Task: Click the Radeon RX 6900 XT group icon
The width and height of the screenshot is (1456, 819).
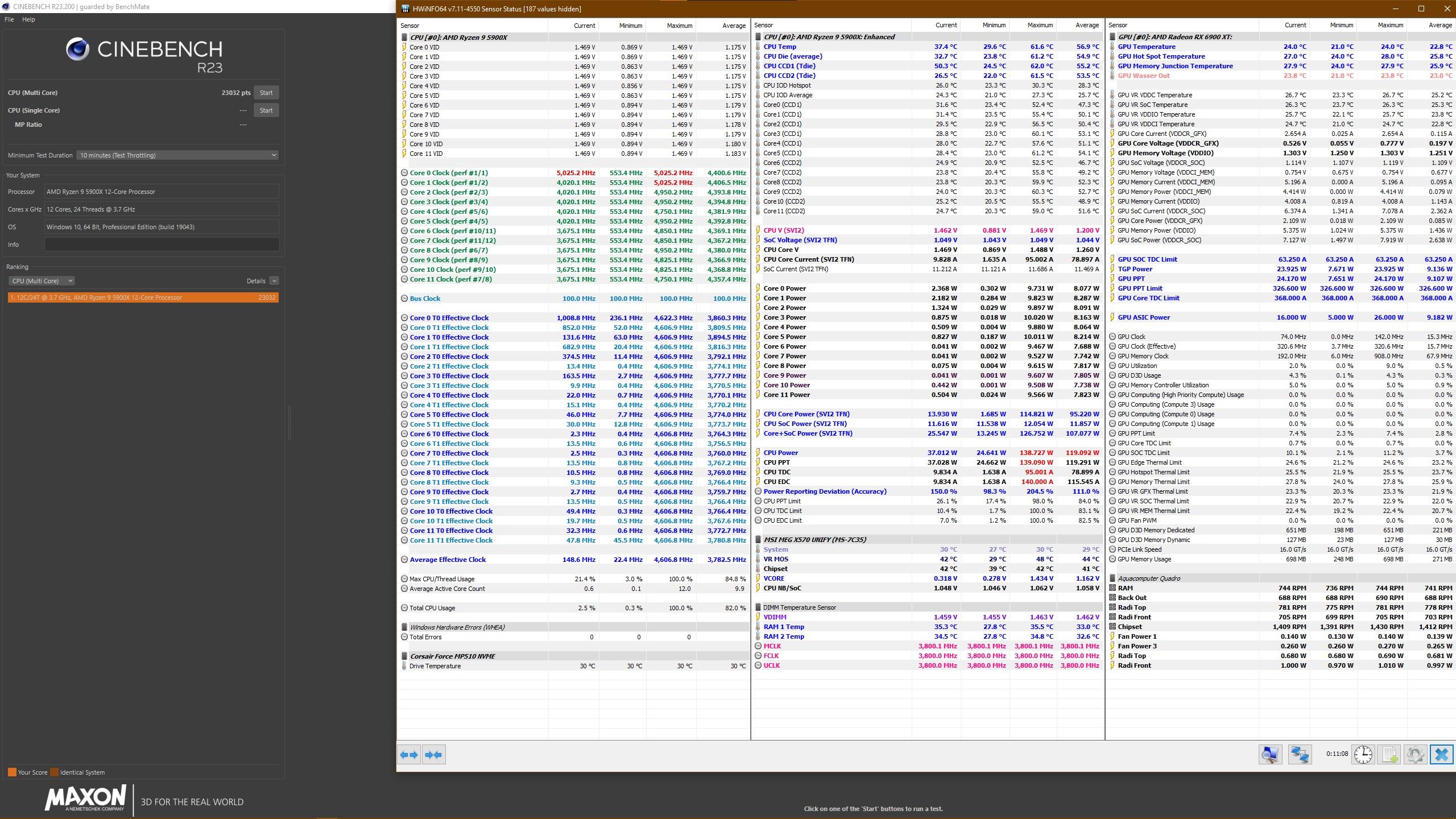Action: click(1112, 37)
